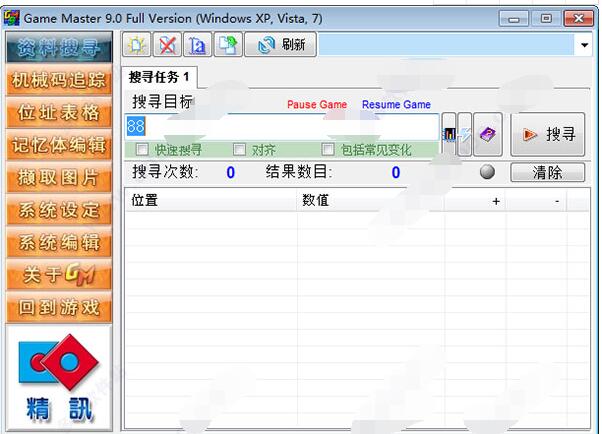Open 资料搜寻 sidebar section

[x=59, y=48]
